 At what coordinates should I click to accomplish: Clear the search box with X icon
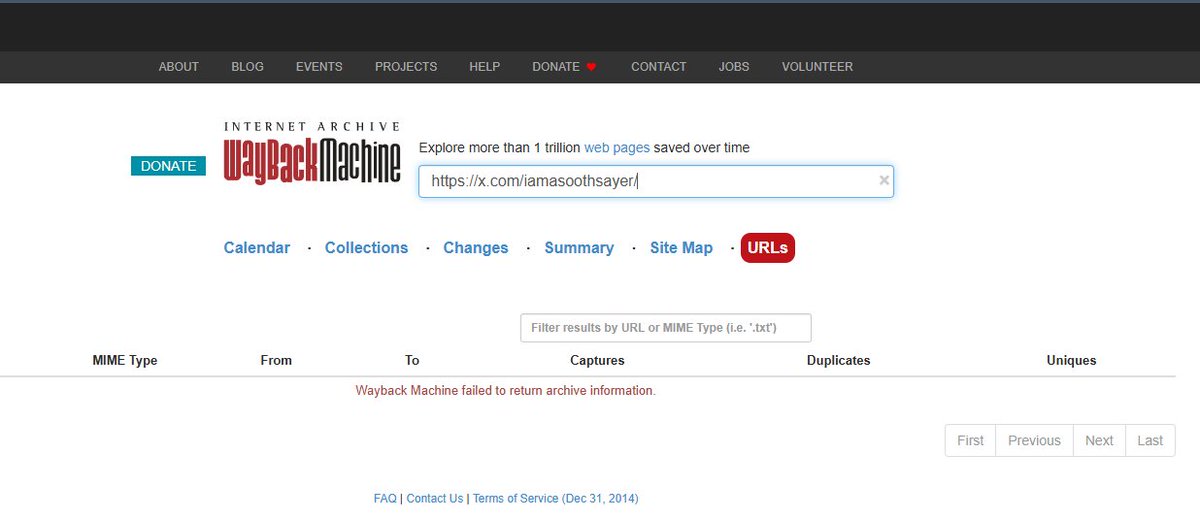pyautogui.click(x=884, y=181)
